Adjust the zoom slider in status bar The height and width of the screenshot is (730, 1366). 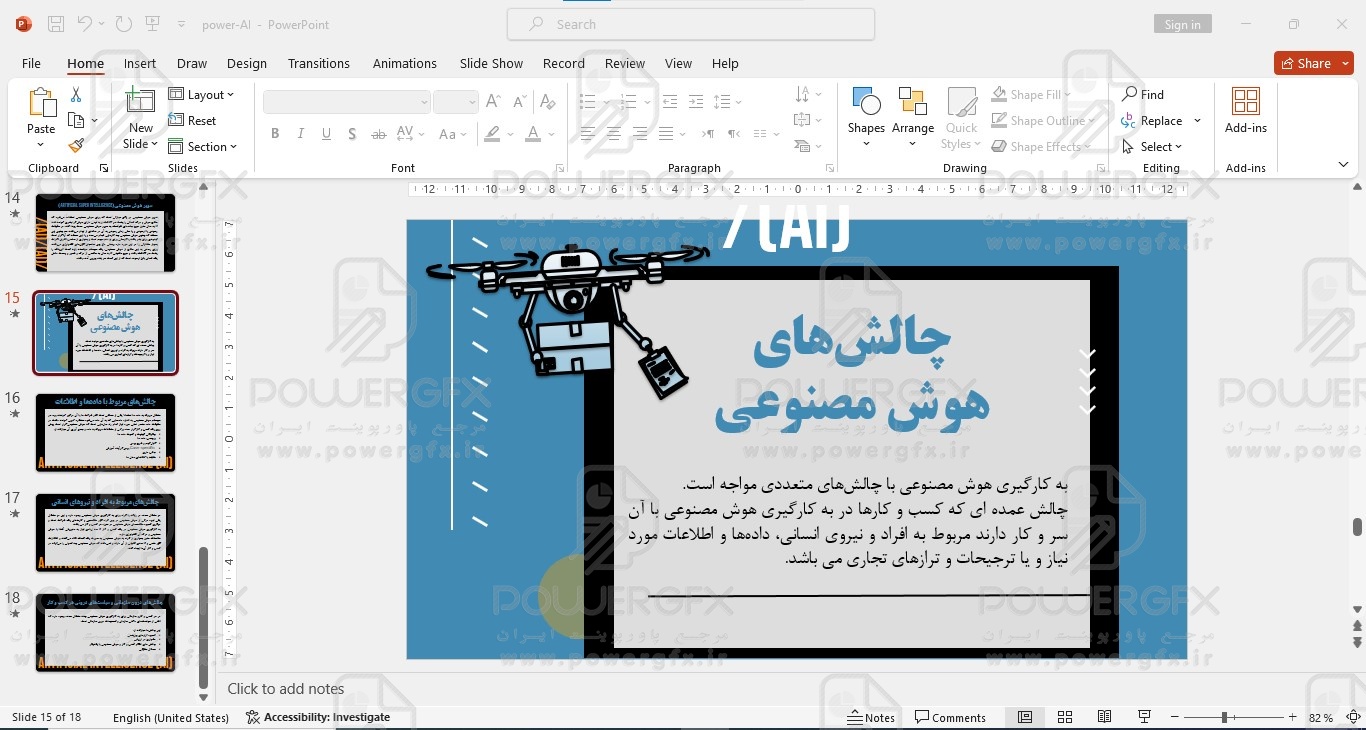point(1224,717)
